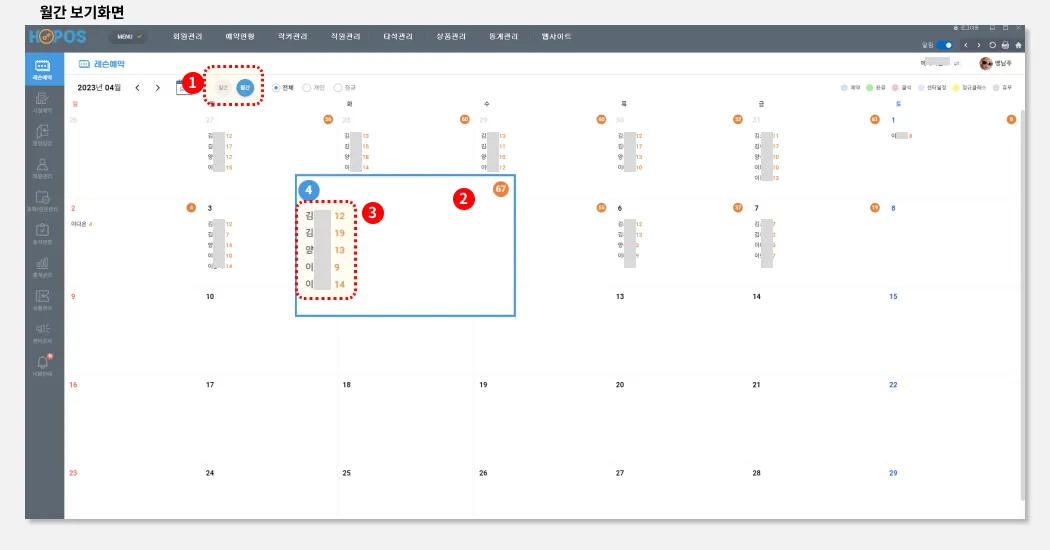Open 회원관리 top menu
Screen dimensions: 1050x550
pyautogui.click(x=188, y=37)
